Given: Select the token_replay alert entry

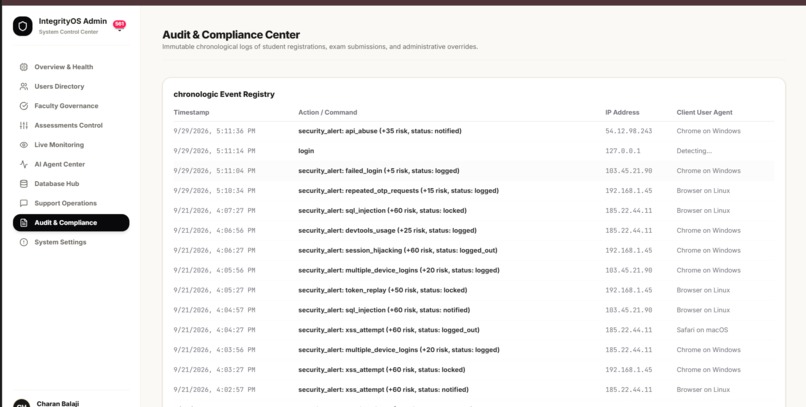Looking at the screenshot, I should (473, 290).
